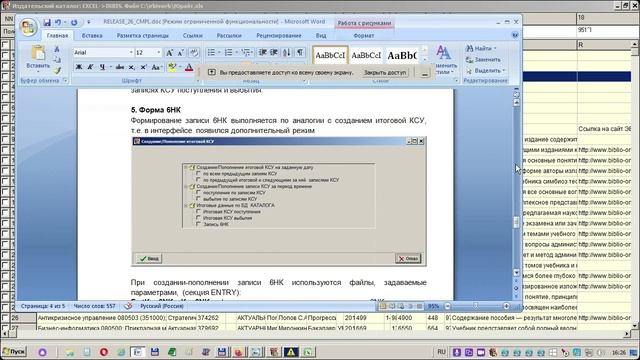Open multilevel list options

(247, 52)
